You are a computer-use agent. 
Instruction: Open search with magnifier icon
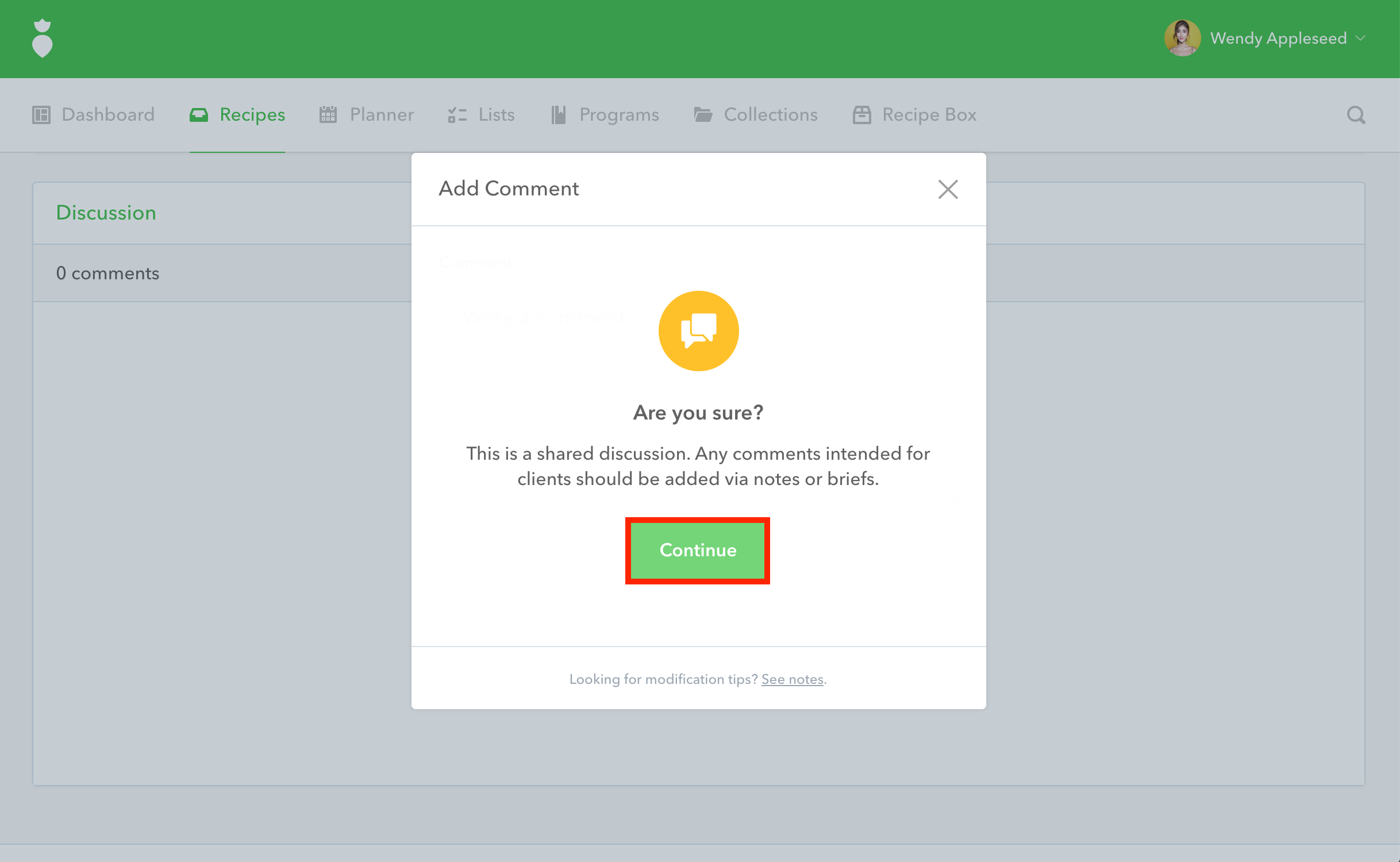click(1356, 115)
